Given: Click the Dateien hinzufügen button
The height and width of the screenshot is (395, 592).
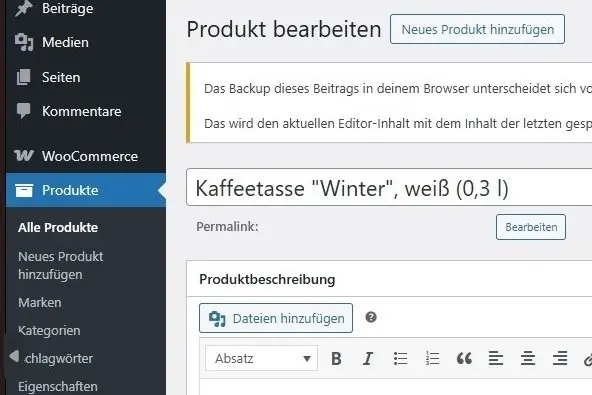Looking at the screenshot, I should [x=276, y=318].
